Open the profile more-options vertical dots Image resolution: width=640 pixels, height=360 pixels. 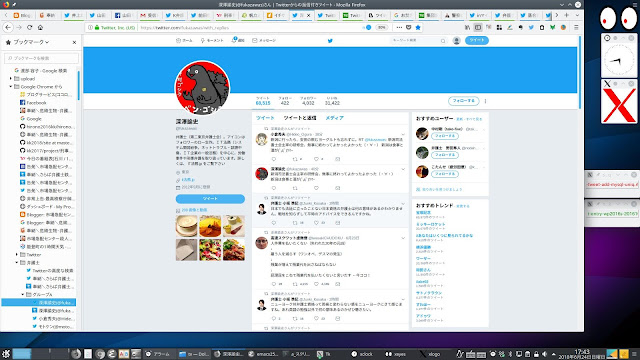pos(485,101)
